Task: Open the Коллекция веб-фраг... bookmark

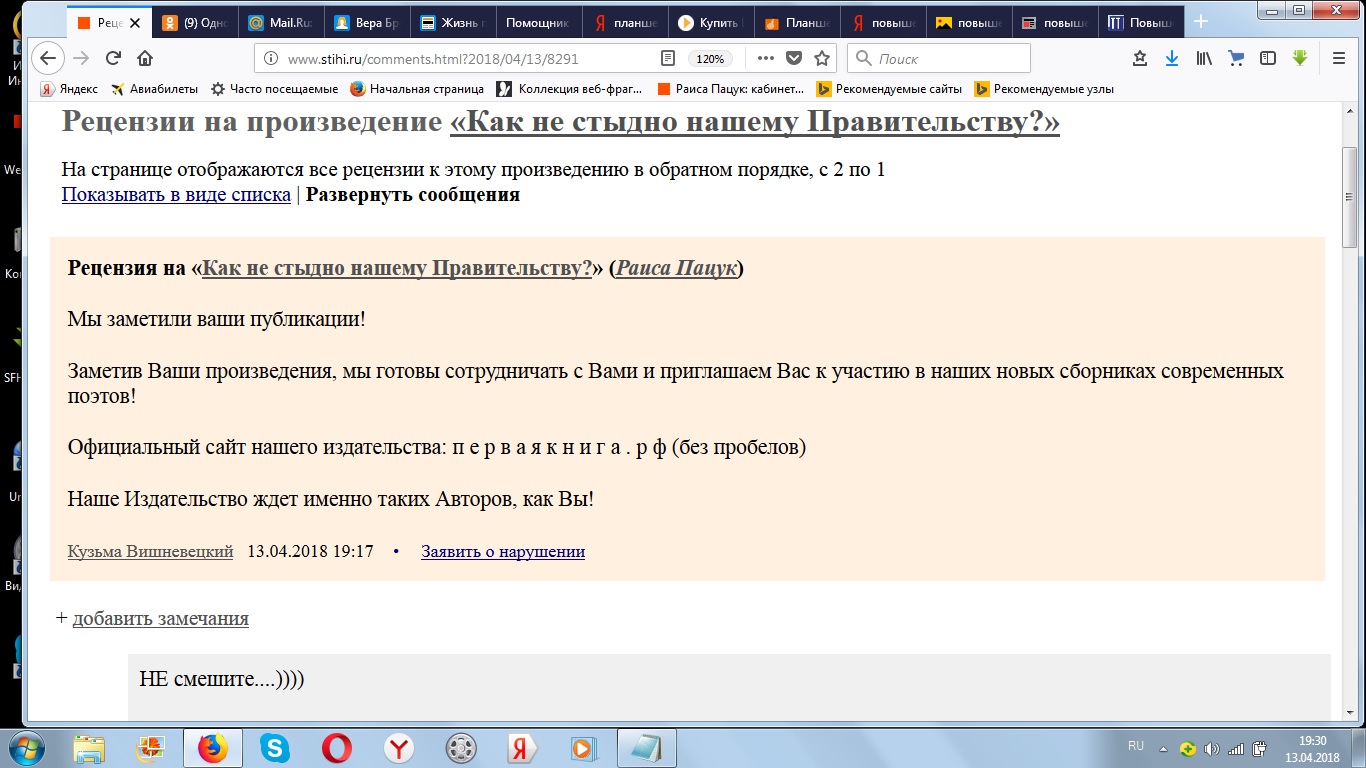Action: (569, 89)
